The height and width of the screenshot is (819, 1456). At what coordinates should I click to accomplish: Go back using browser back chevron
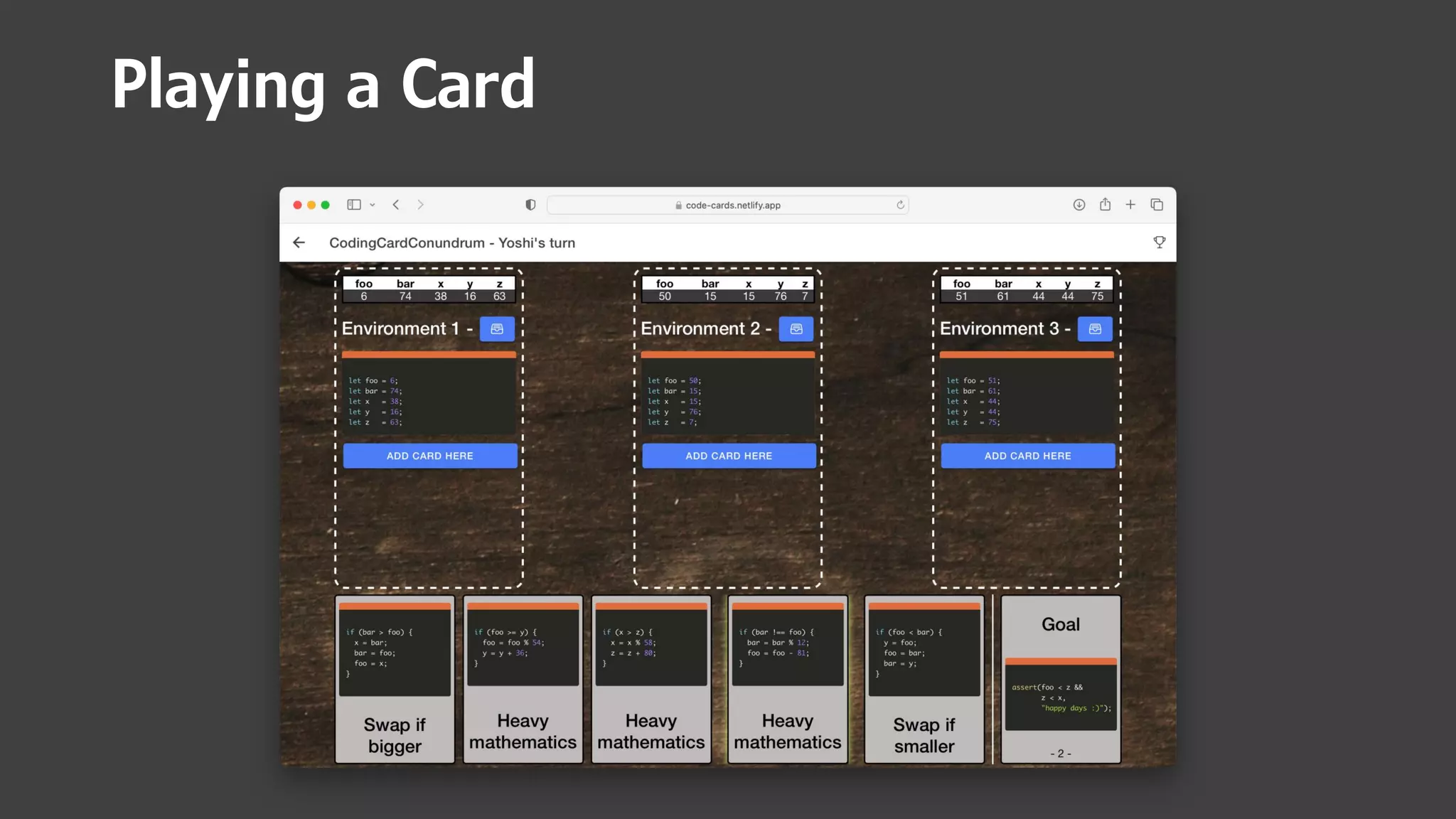[x=396, y=205]
